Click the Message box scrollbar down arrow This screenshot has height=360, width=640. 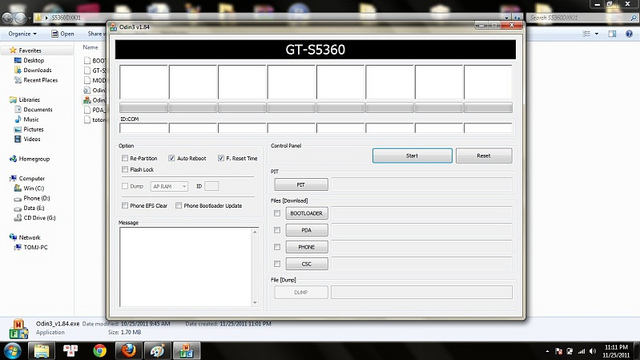click(255, 302)
